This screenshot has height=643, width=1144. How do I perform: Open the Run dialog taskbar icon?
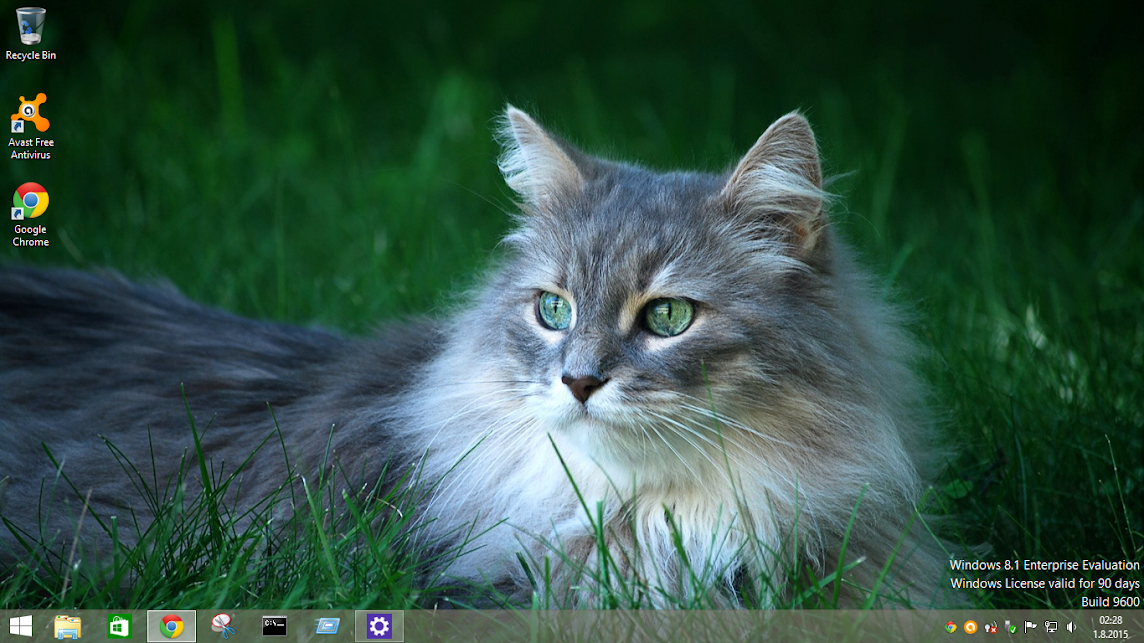[327, 626]
